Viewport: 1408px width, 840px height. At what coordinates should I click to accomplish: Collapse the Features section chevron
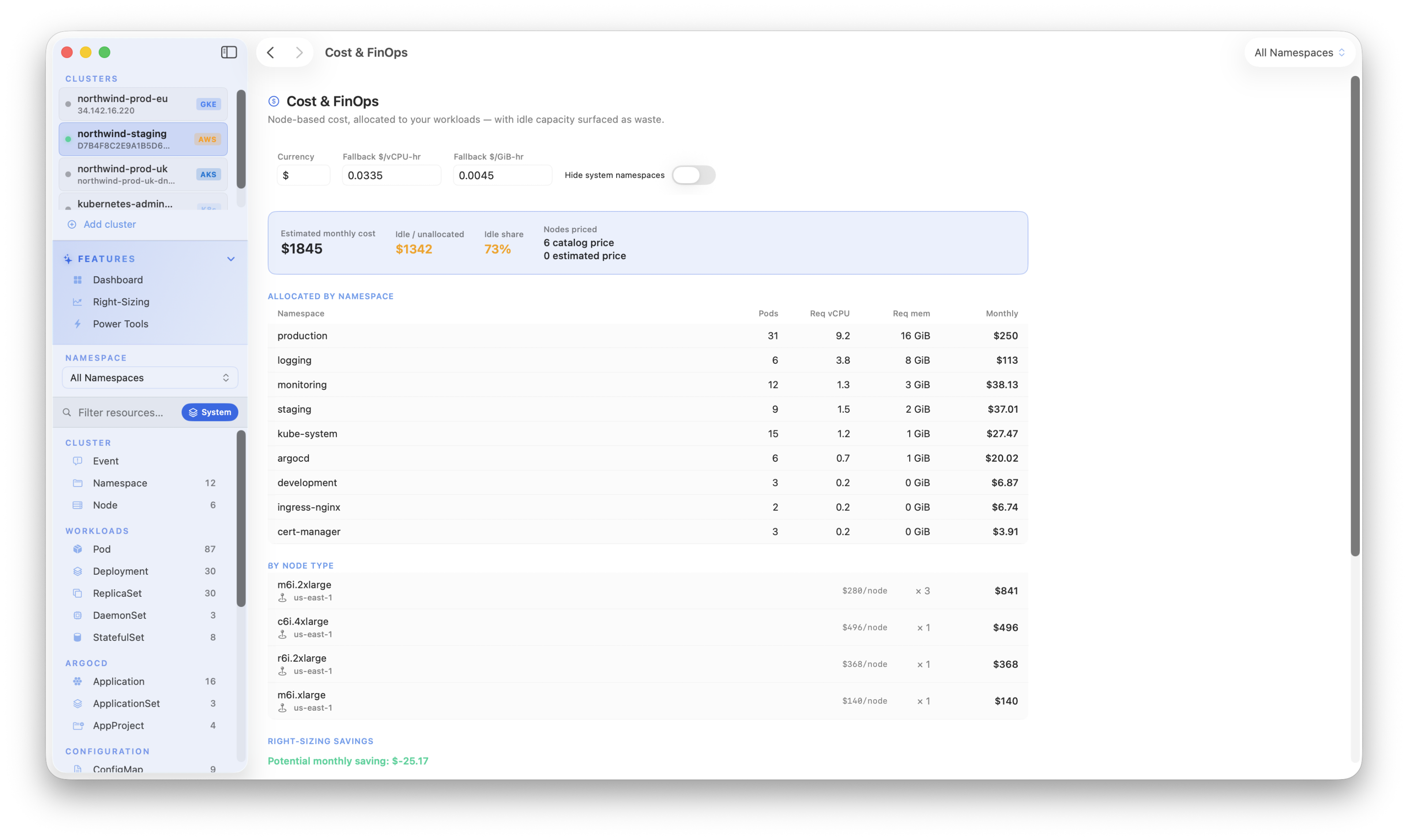click(x=231, y=259)
